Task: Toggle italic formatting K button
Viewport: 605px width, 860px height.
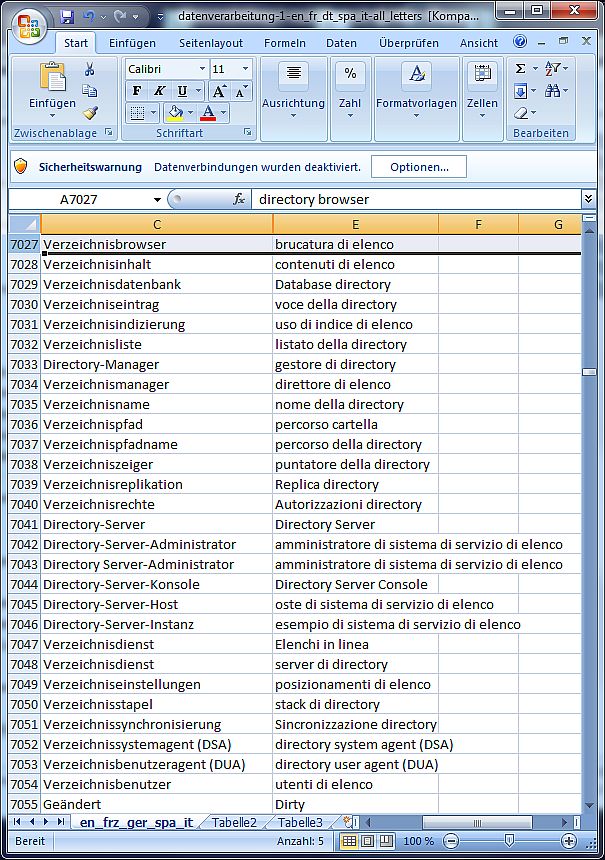Action: tap(159, 91)
